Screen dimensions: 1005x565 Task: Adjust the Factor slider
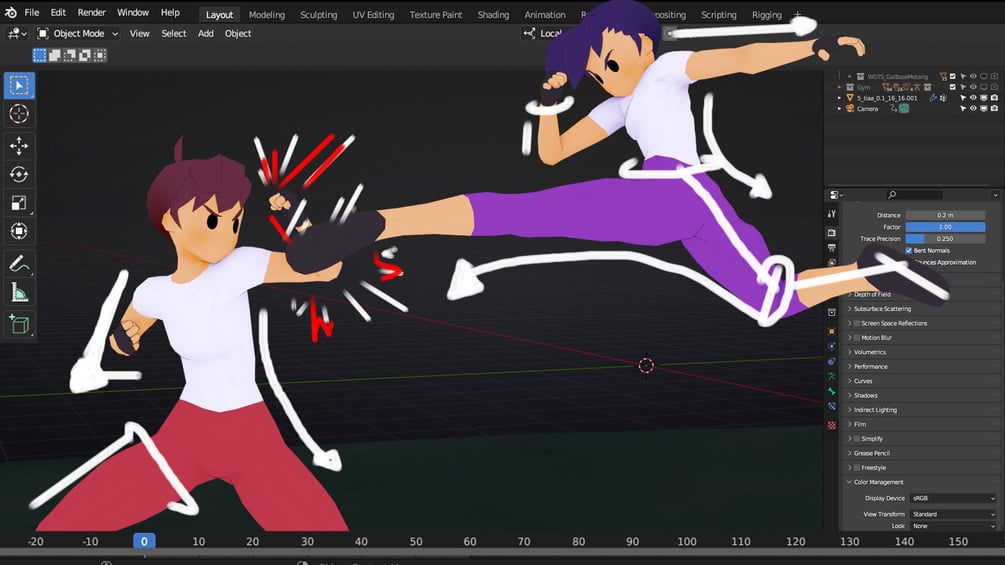click(945, 227)
